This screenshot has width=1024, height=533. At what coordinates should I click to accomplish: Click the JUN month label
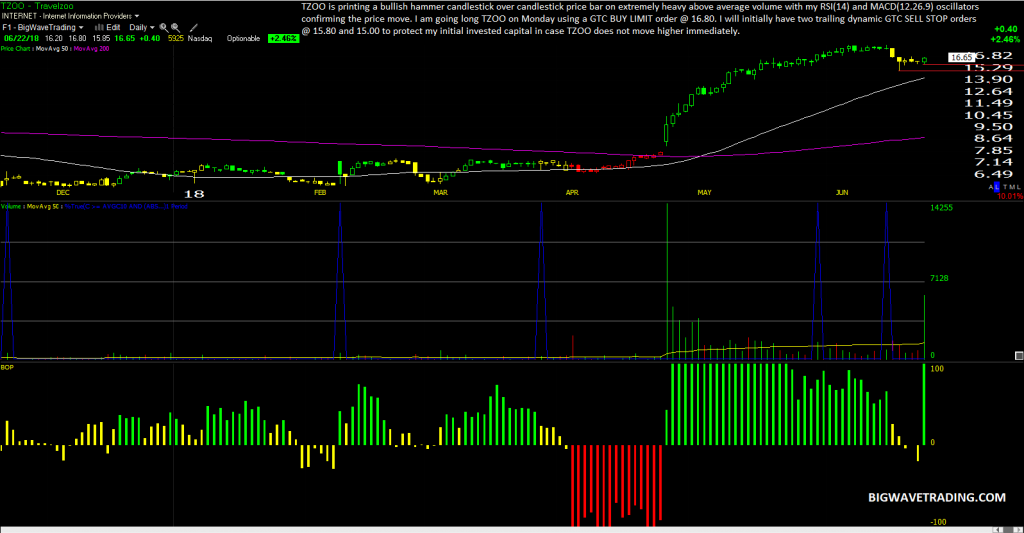842,193
